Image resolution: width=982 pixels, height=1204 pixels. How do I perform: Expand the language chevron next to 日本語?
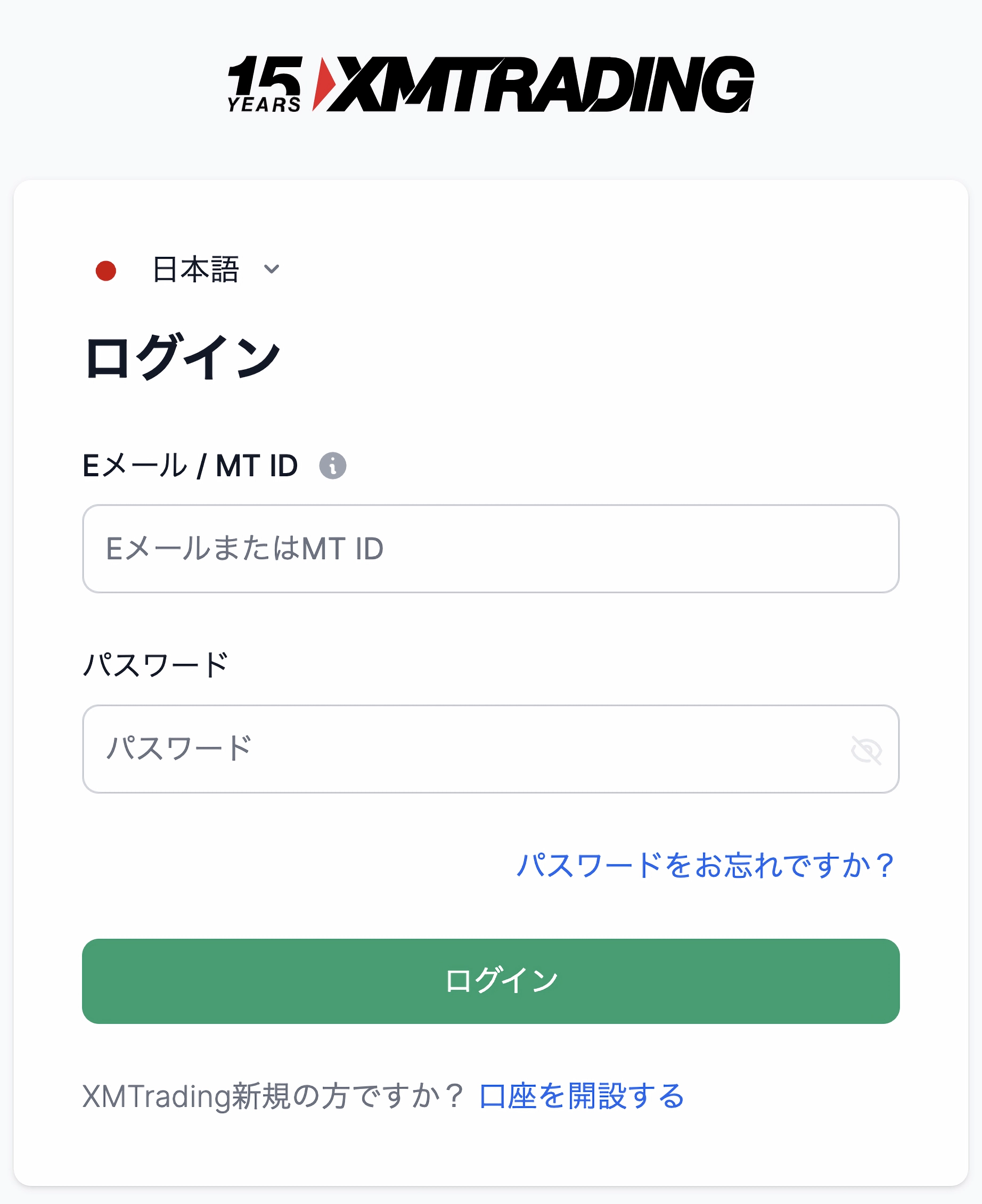pyautogui.click(x=272, y=270)
